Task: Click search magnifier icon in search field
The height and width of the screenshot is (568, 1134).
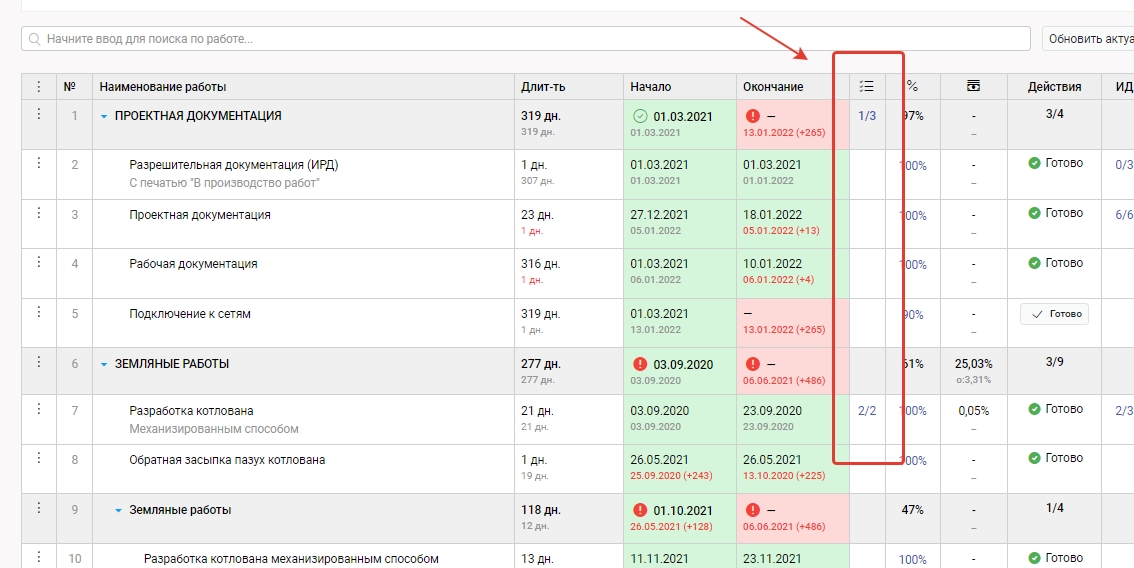Action: 35,39
